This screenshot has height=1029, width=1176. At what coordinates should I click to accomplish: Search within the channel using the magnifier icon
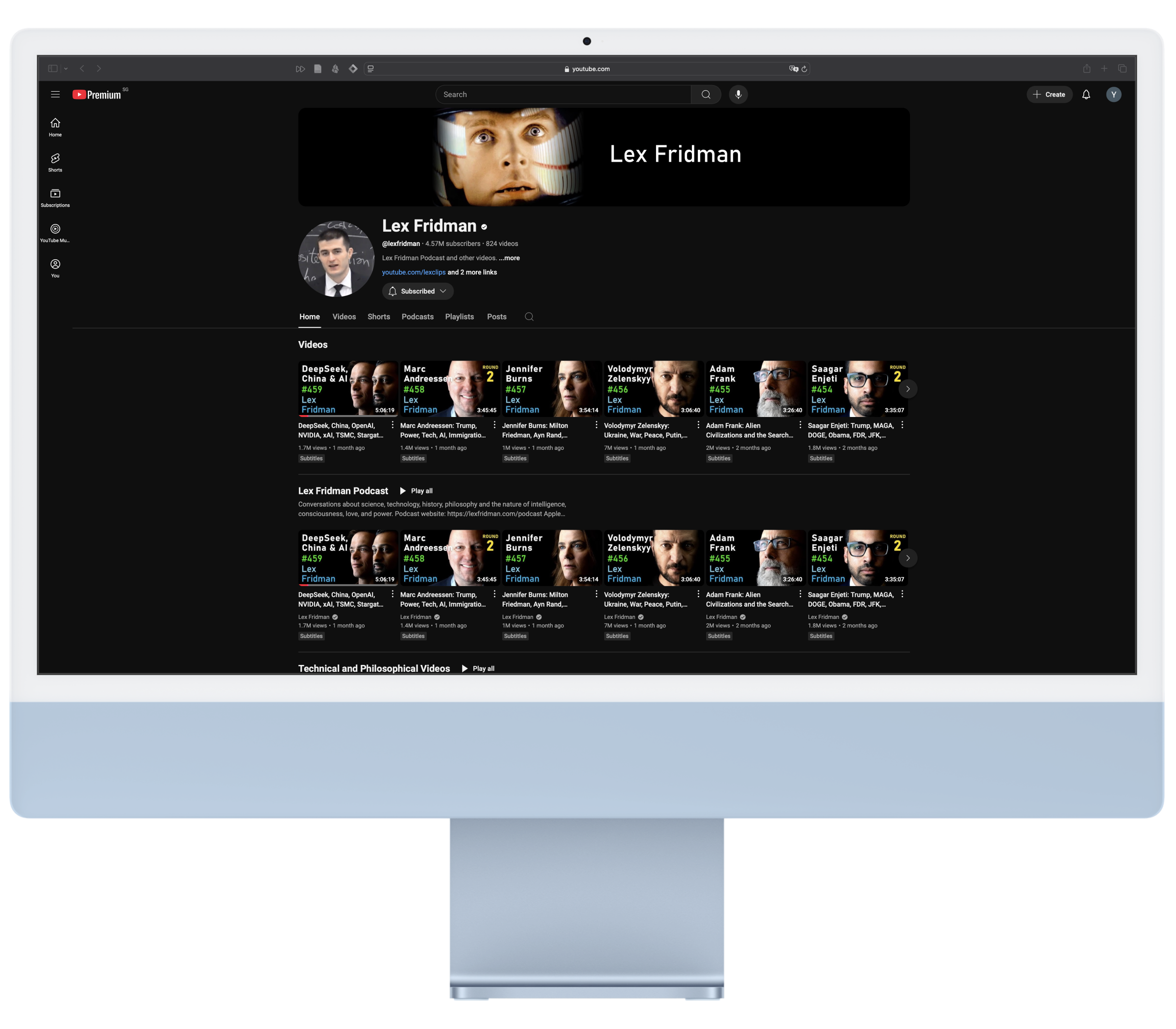tap(529, 317)
